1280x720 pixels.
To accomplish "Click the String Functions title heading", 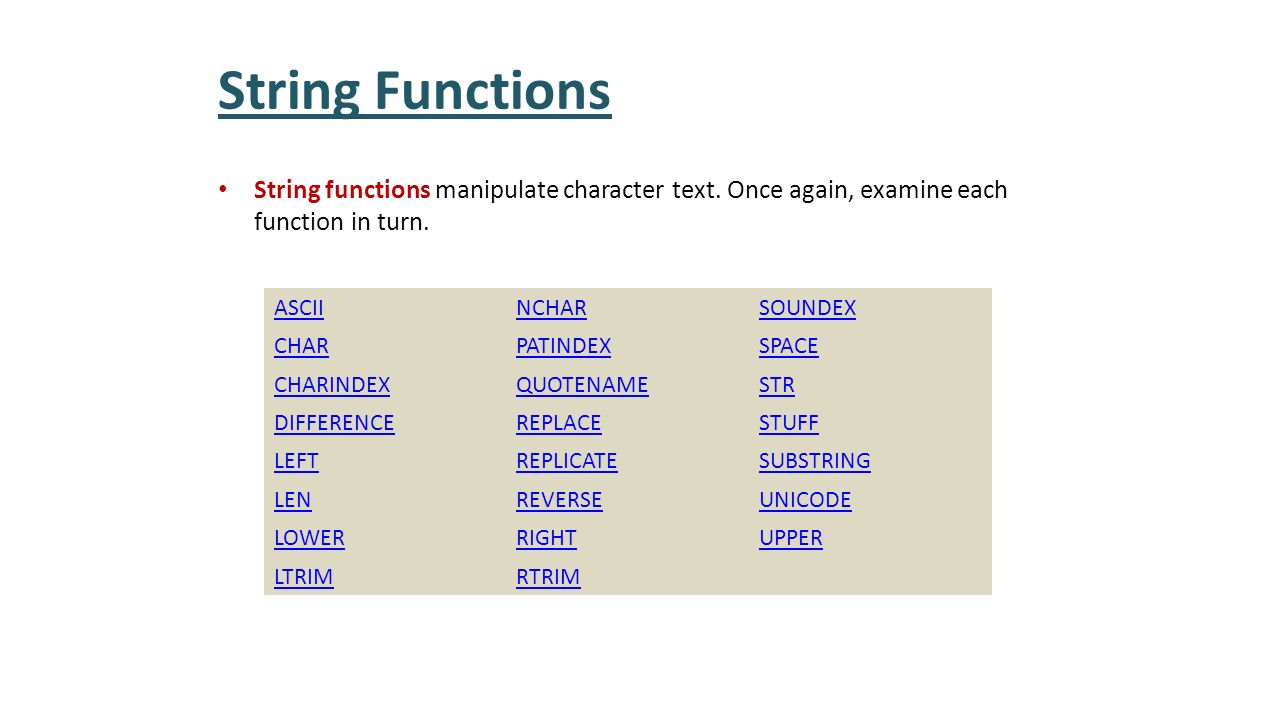I will coord(415,92).
